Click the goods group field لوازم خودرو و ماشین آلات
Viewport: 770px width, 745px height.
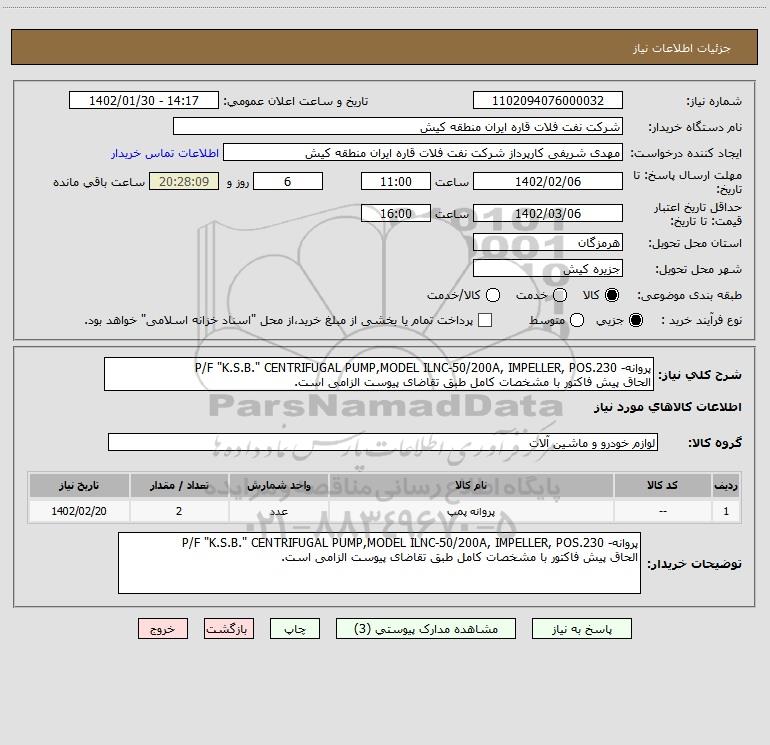[x=383, y=442]
